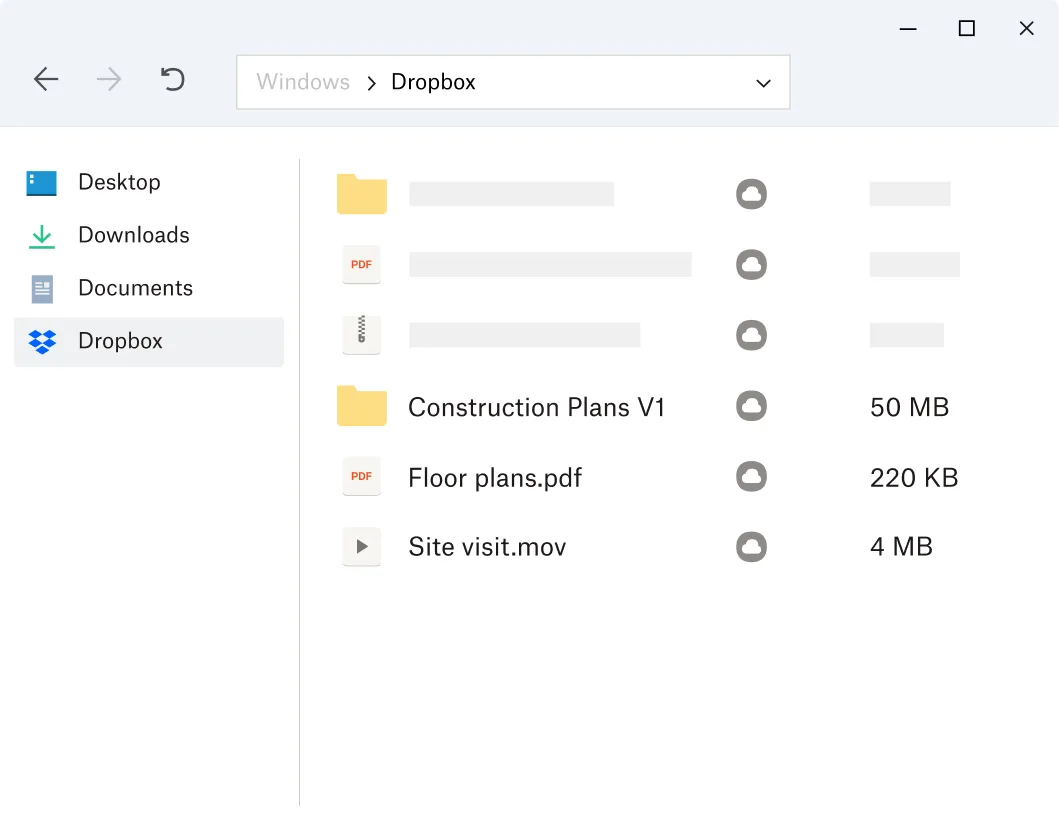Screen dimensions: 1059x838
Task: Click the green Downloads arrow icon
Action: tap(42, 236)
